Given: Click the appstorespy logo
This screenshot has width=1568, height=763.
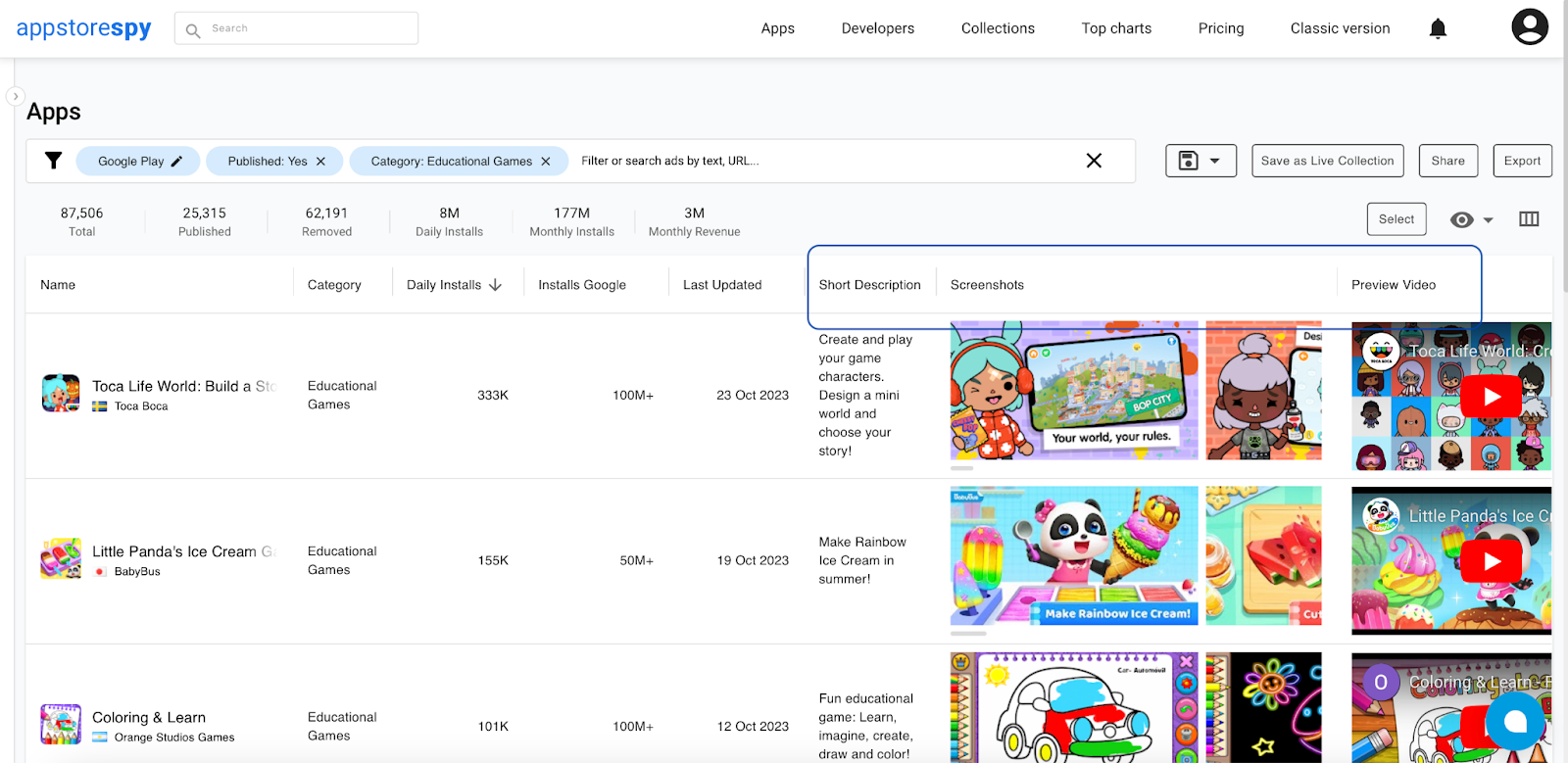Looking at the screenshot, I should pyautogui.click(x=84, y=28).
